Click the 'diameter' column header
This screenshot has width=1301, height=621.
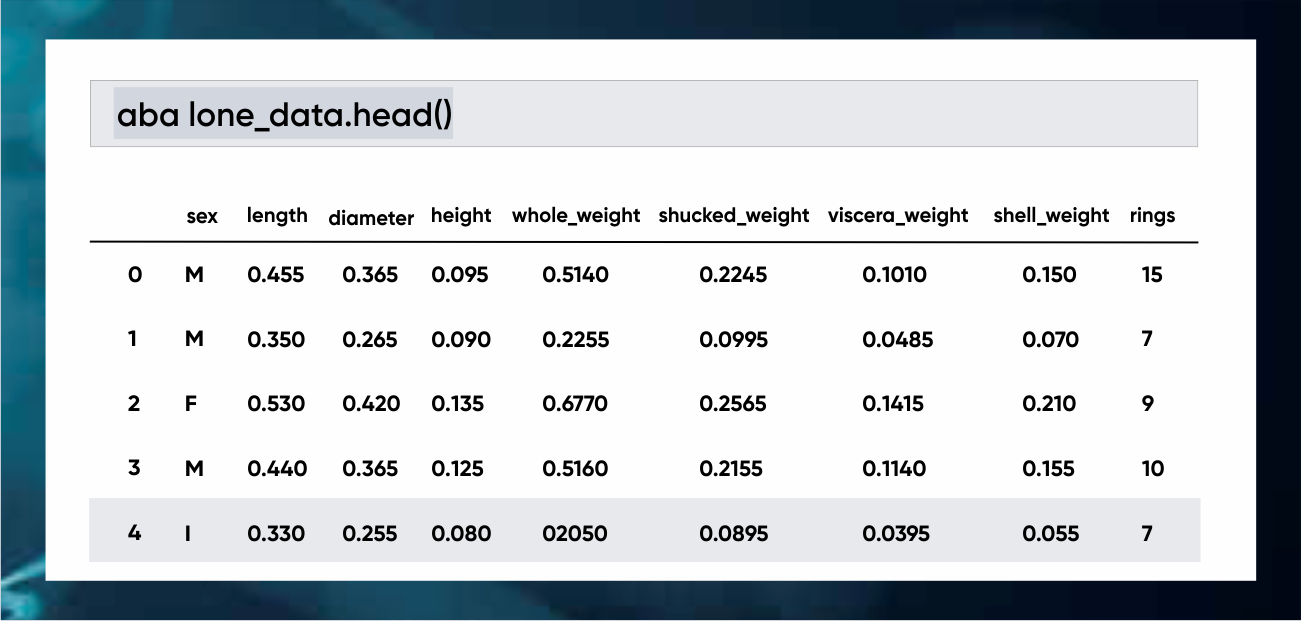tap(371, 218)
